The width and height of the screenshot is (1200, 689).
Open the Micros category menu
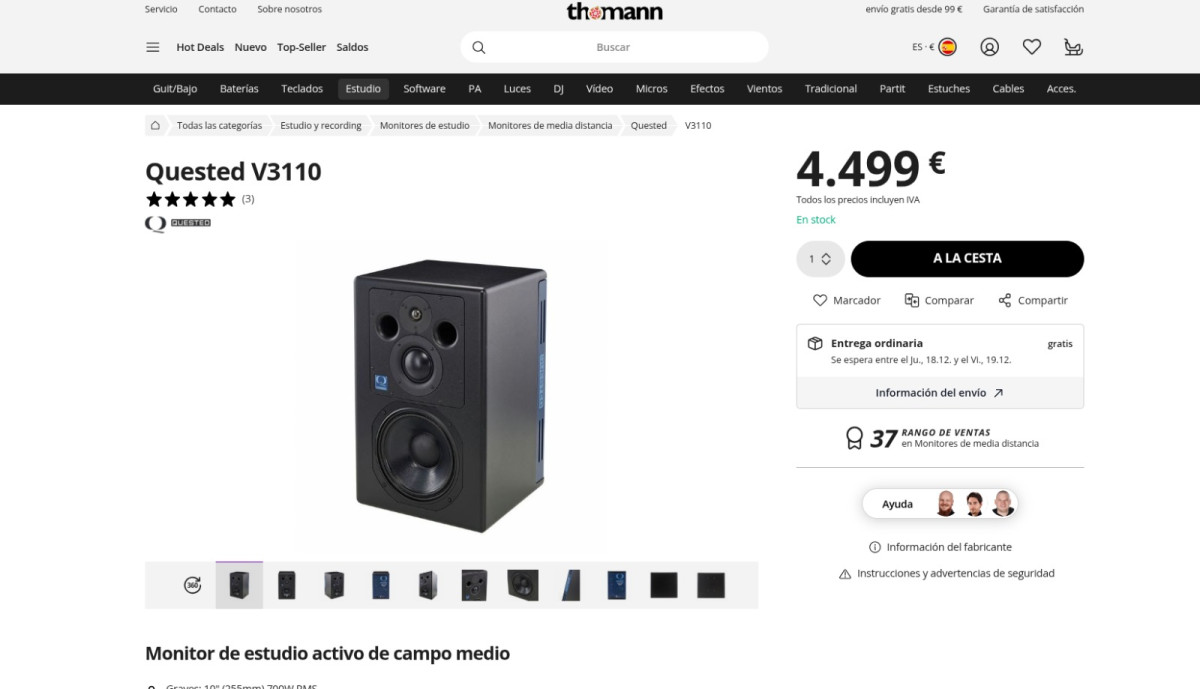(x=651, y=89)
